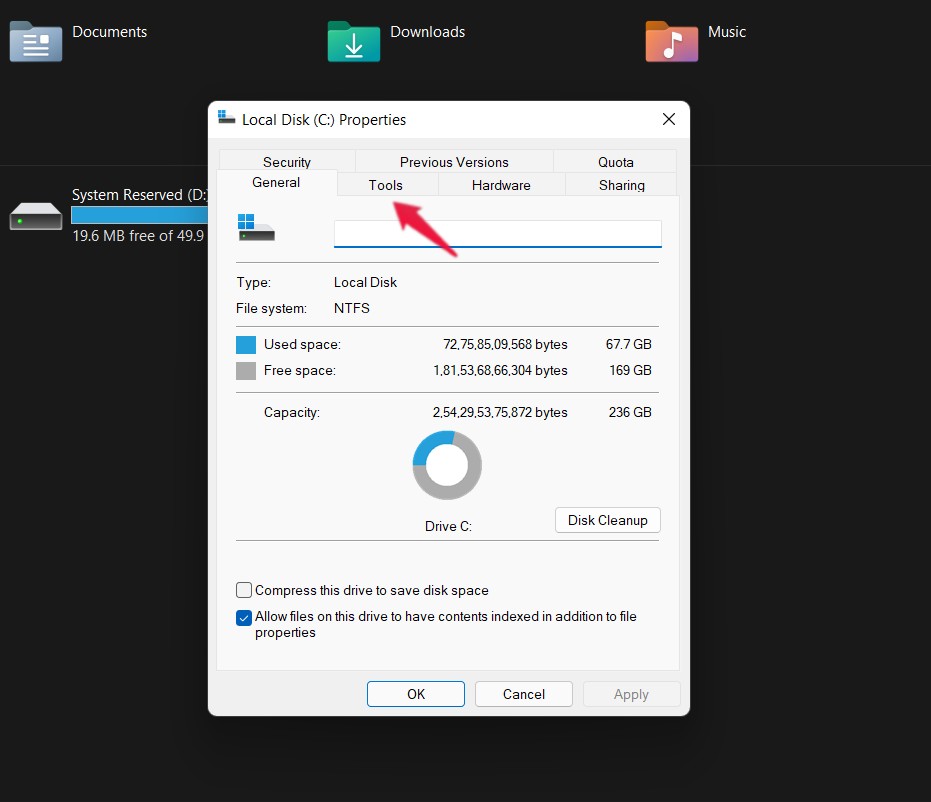Image resolution: width=931 pixels, height=802 pixels.
Task: Open the Downloads folder icon
Action: coord(354,42)
